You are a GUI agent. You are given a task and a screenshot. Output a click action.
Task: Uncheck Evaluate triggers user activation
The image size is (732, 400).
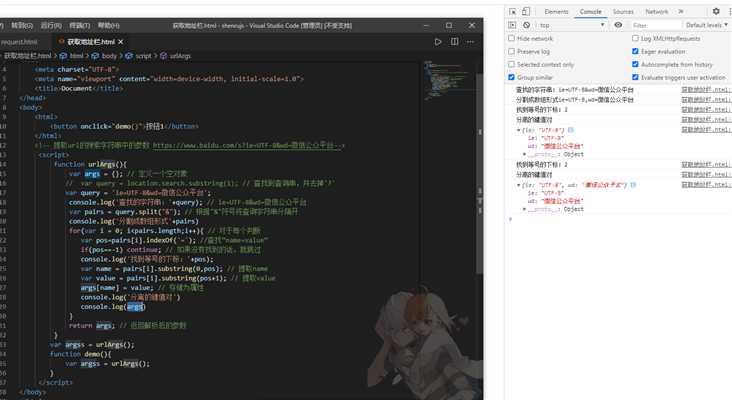point(635,77)
